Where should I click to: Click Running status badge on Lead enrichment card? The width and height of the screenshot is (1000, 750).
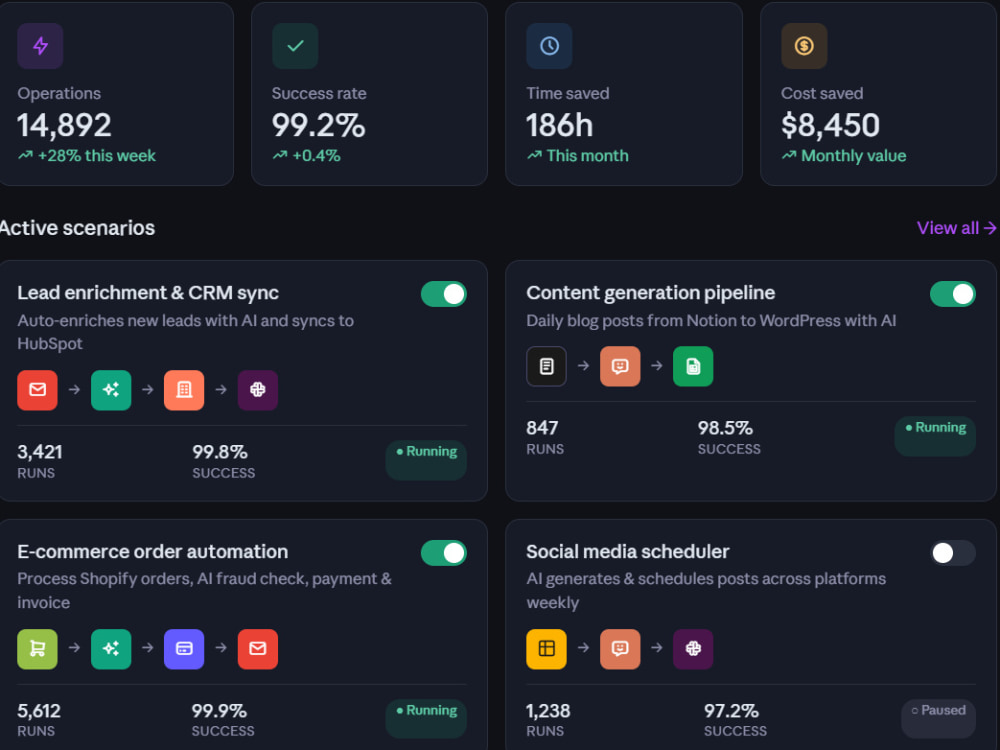tap(426, 460)
